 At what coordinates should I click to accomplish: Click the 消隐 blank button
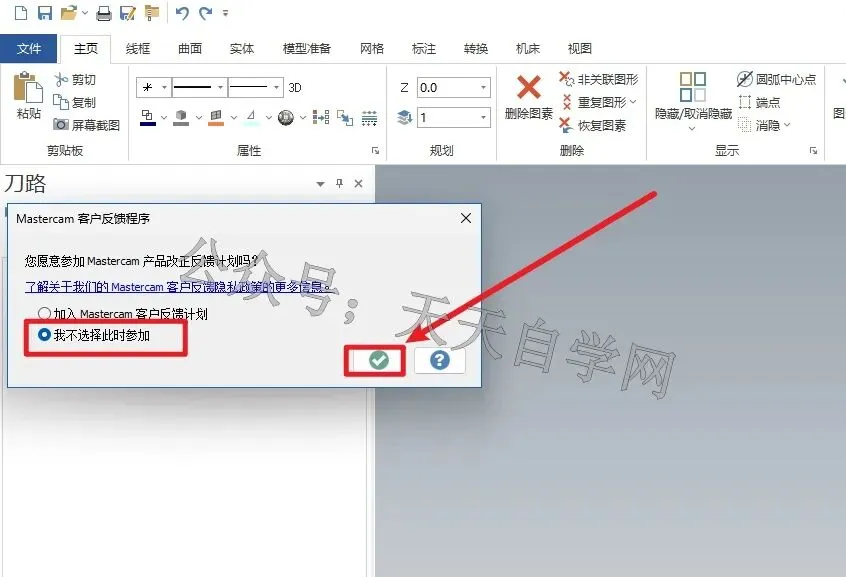pos(759,125)
